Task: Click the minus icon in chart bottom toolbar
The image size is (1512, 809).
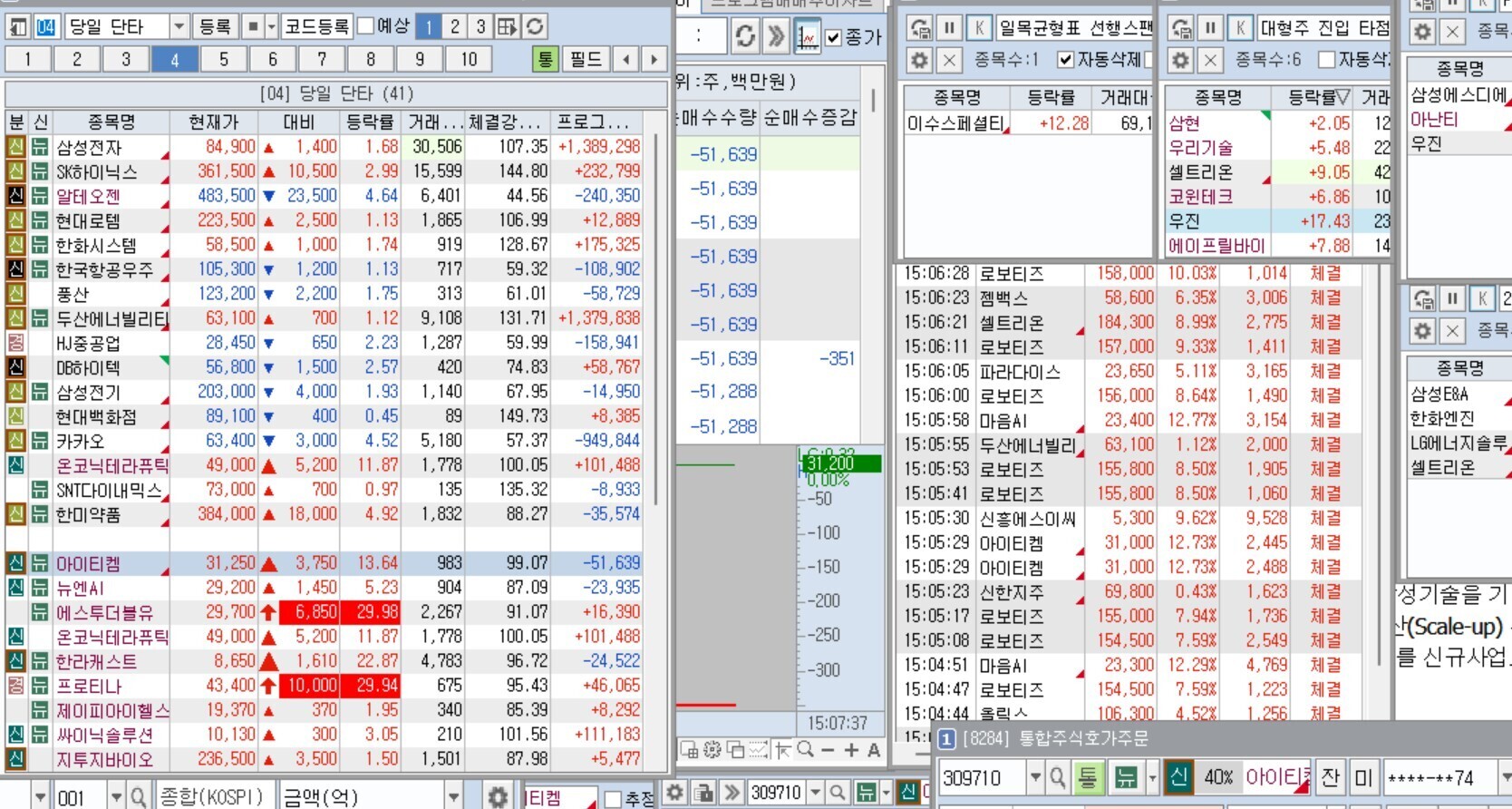Action: coord(828,750)
